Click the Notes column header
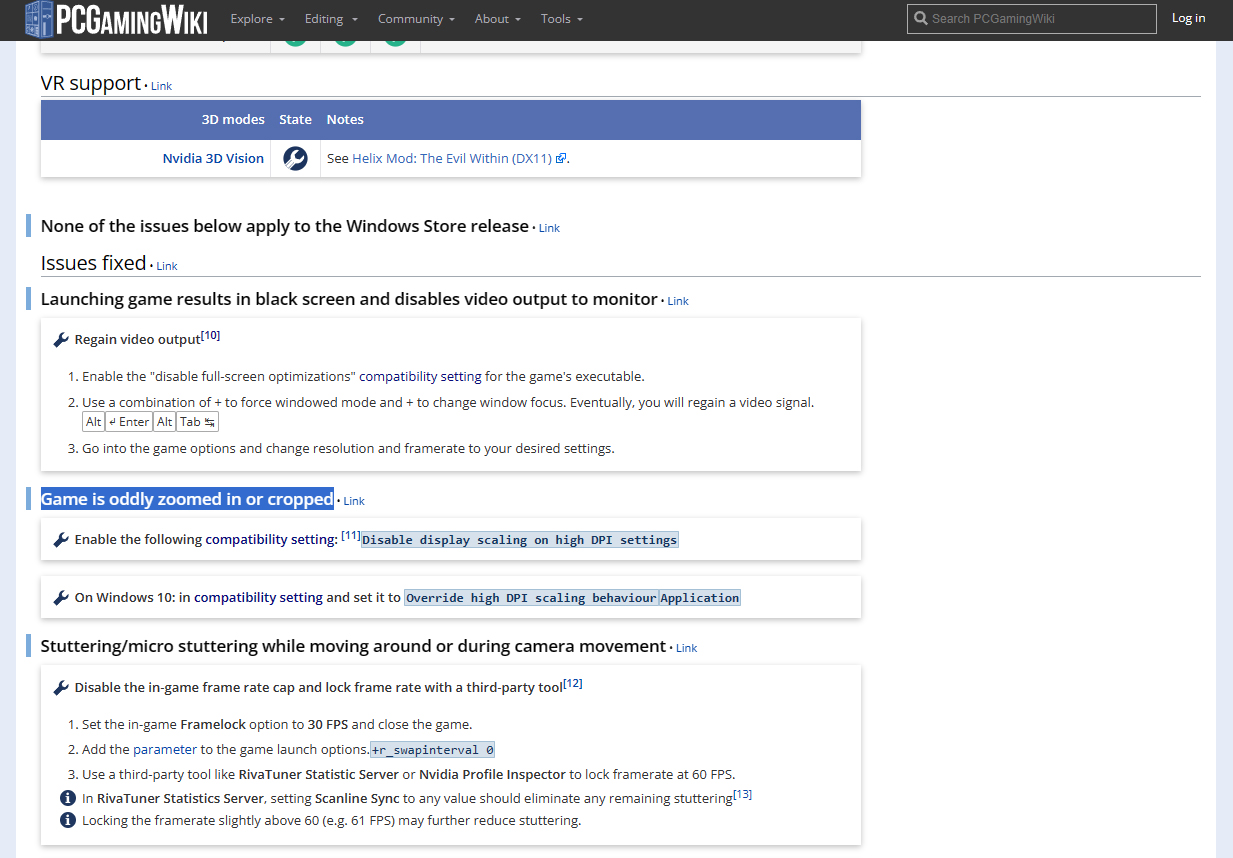This screenshot has height=858, width=1233. [345, 119]
